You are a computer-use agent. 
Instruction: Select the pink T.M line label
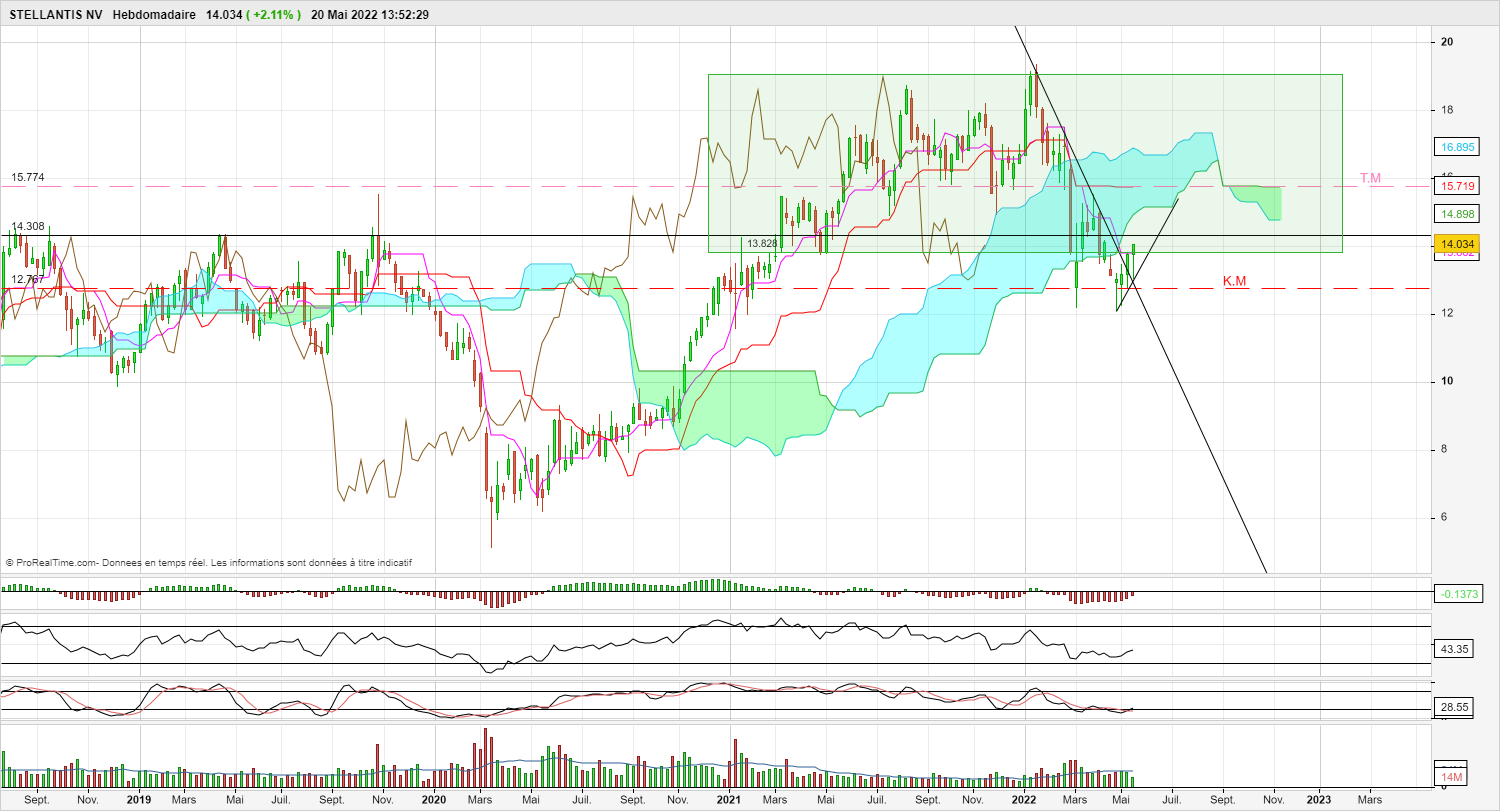1369,178
